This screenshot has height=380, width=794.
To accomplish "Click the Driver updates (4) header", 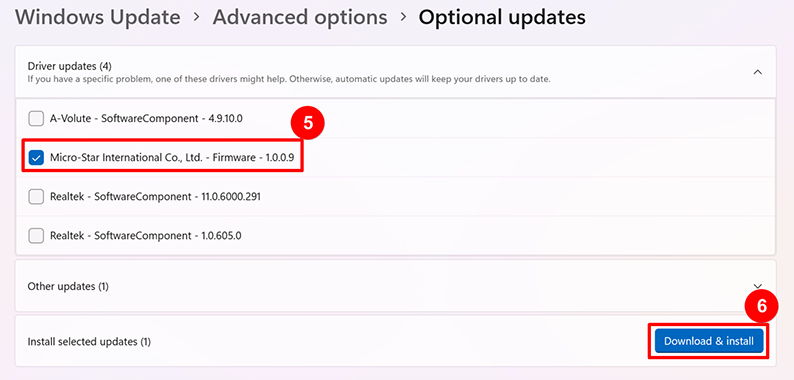I will pos(69,66).
